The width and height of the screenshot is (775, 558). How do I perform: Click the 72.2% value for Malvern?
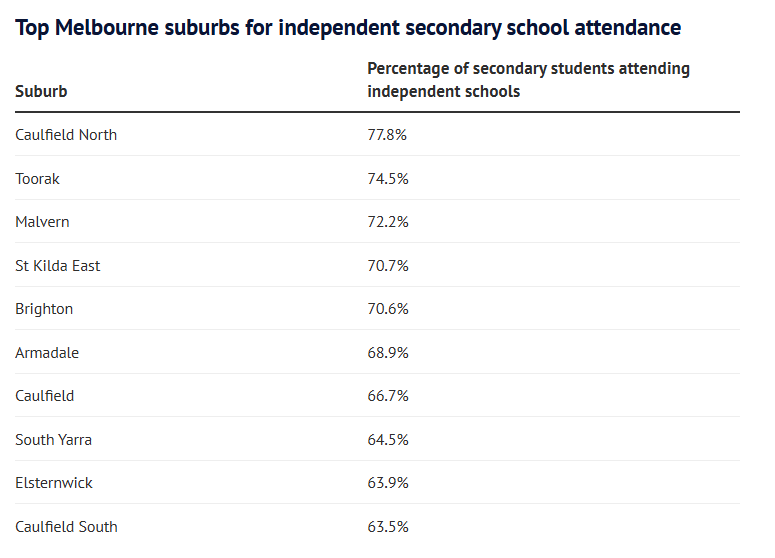[x=388, y=222]
